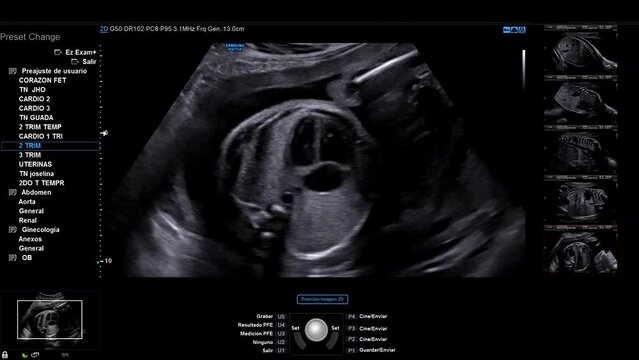Click the grayscale bar beside the image
This screenshot has height=360, width=639.
click(x=524, y=69)
